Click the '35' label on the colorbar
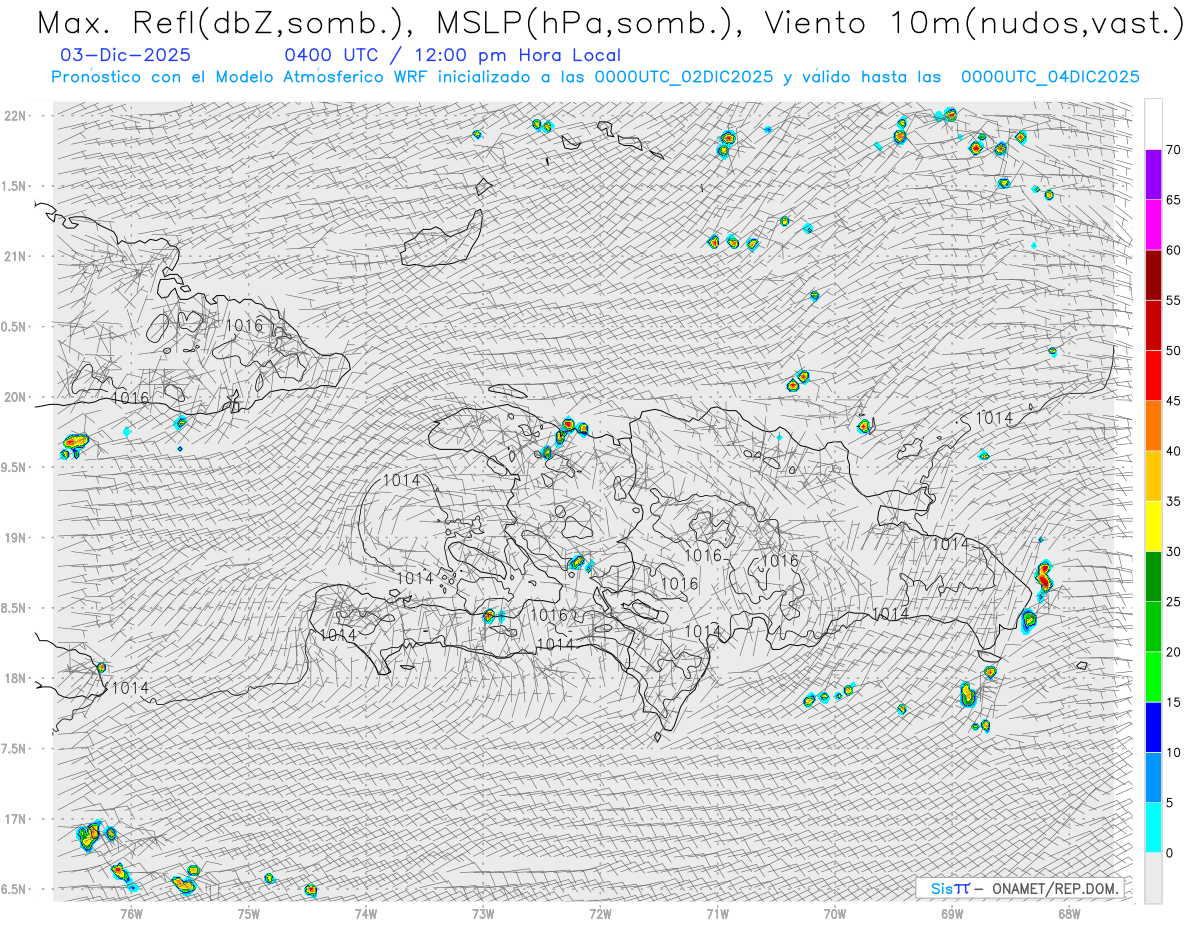Image resolution: width=1200 pixels, height=927 pixels. [x=1174, y=501]
